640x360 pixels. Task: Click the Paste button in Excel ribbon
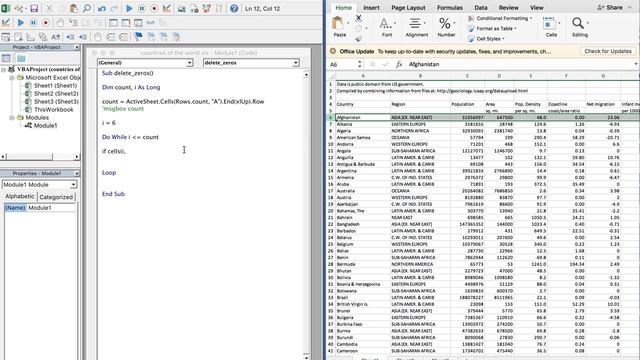click(340, 27)
